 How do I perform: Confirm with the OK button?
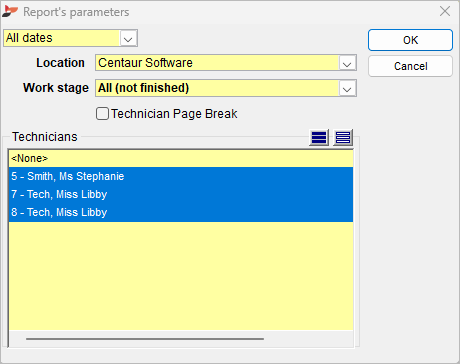coord(410,40)
